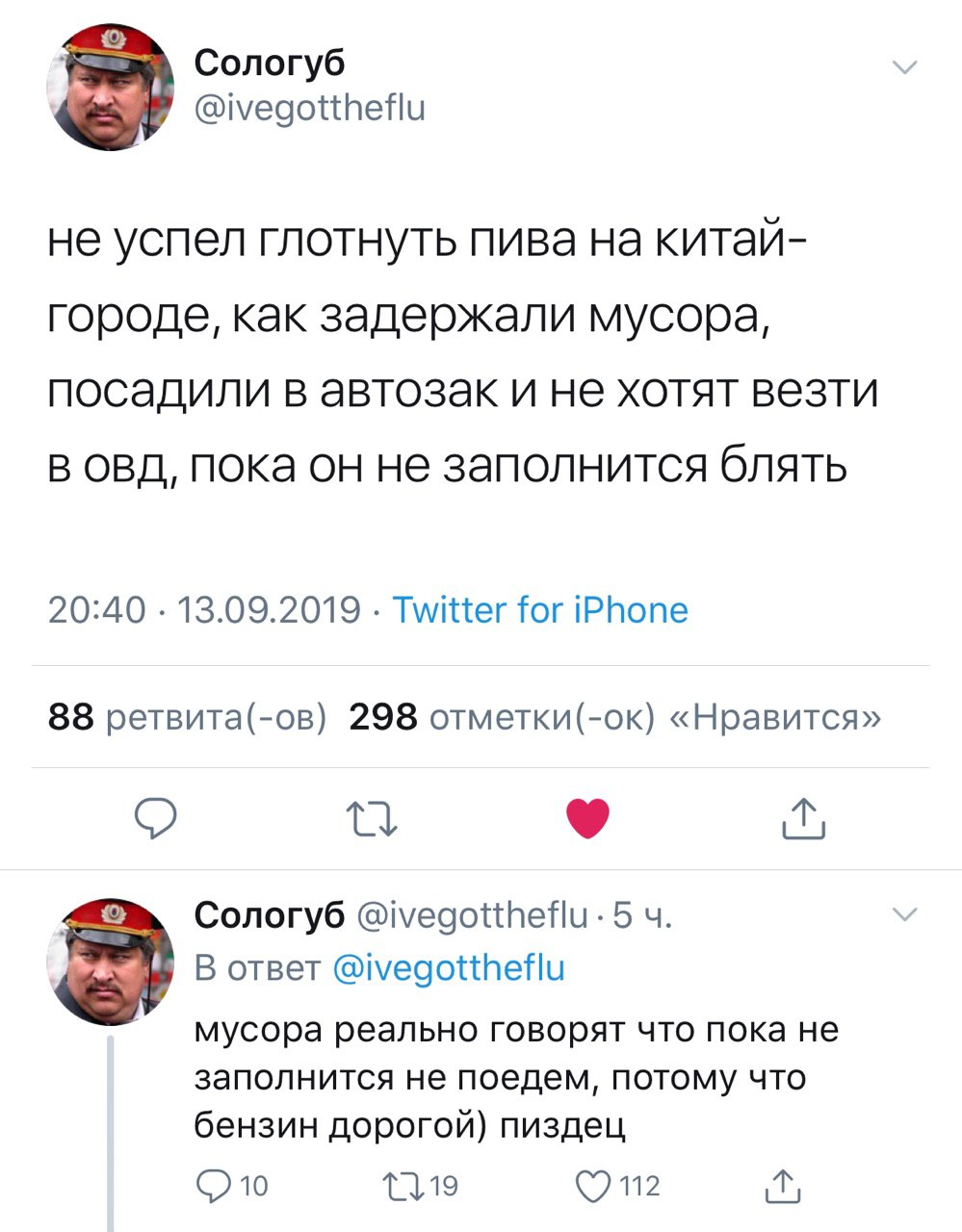
Task: View the 298 likes list
Action: coord(613,717)
